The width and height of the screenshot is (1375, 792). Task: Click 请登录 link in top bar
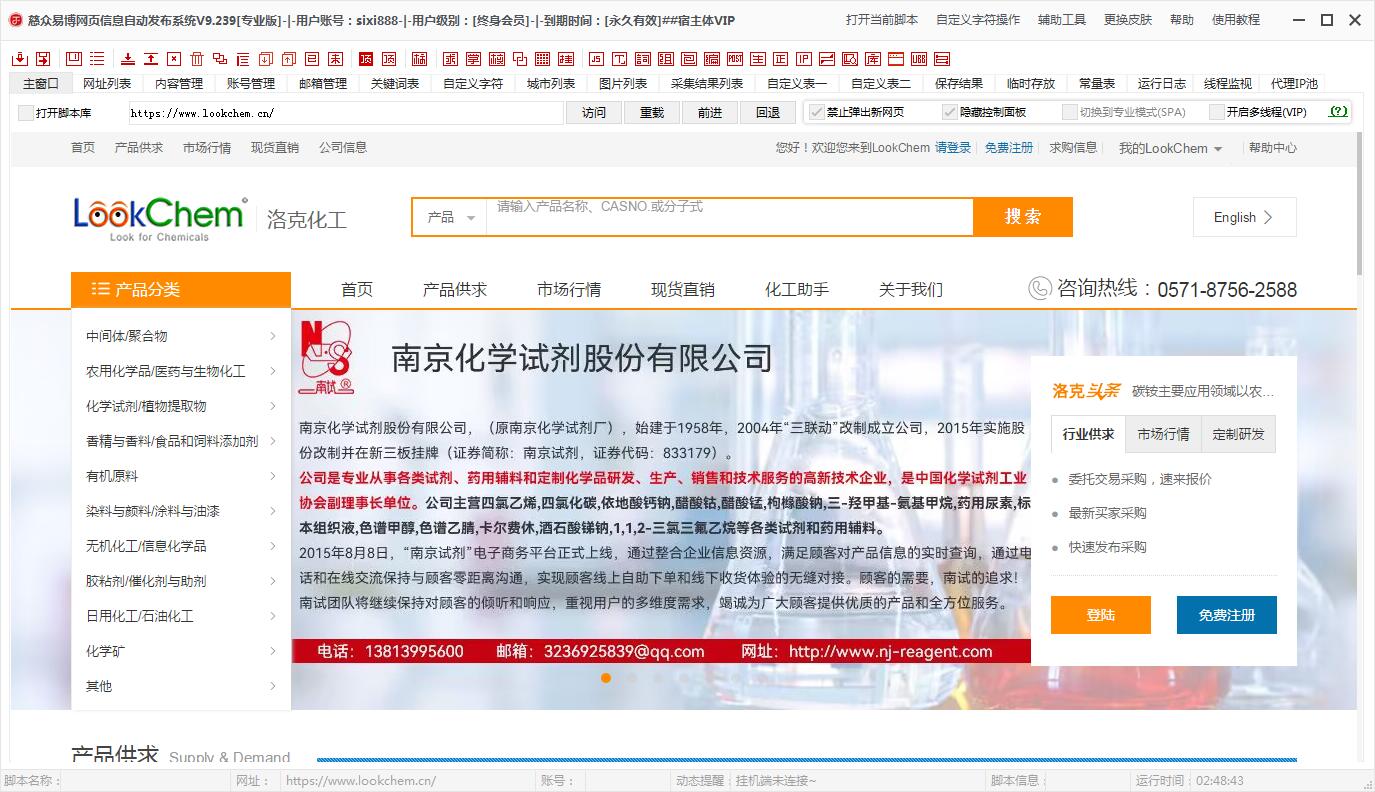953,148
